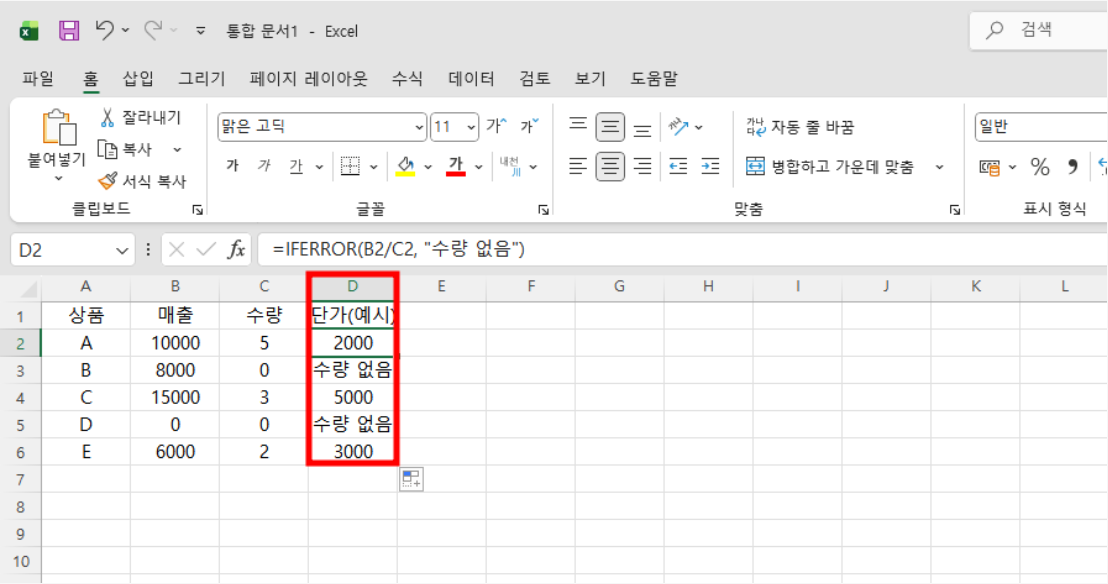
Task: Click the Increase Font Size icon
Action: [x=496, y=127]
